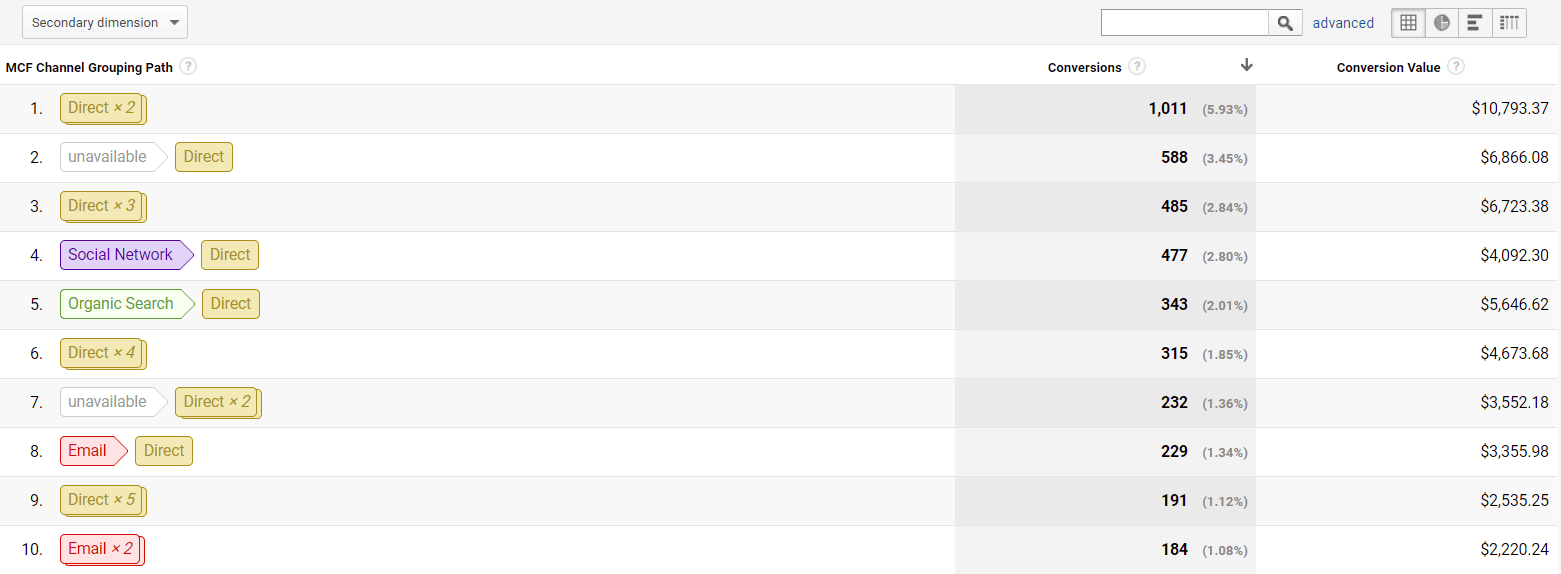1561x574 pixels.
Task: Click the Email × 2 path tag
Action: pos(102,549)
